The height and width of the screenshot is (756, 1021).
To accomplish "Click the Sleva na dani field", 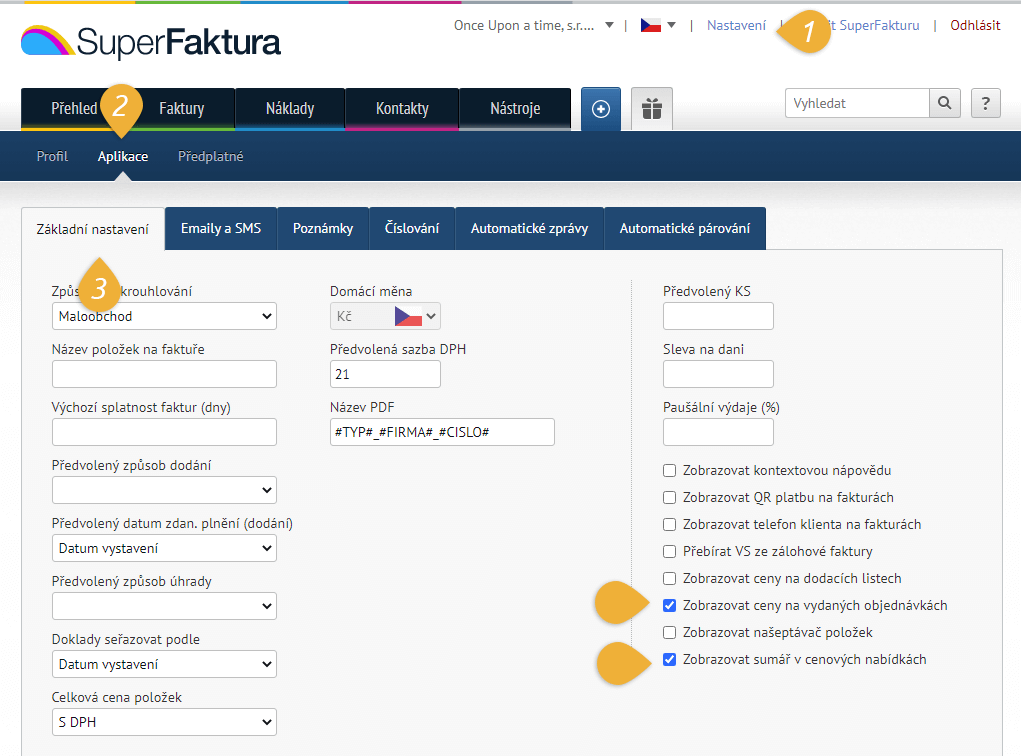I will click(x=718, y=374).
